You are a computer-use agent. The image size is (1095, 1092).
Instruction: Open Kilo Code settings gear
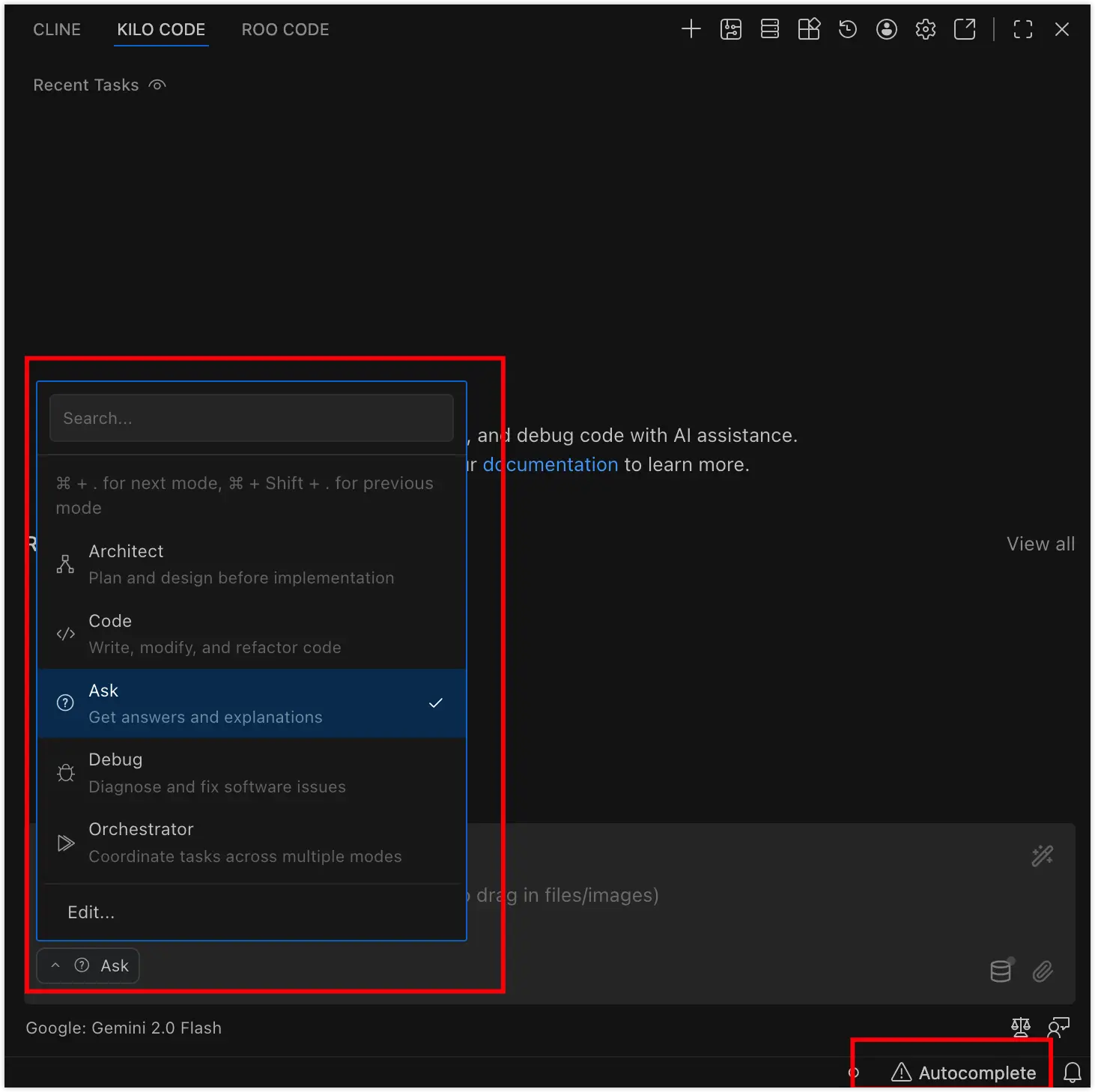[x=926, y=29]
